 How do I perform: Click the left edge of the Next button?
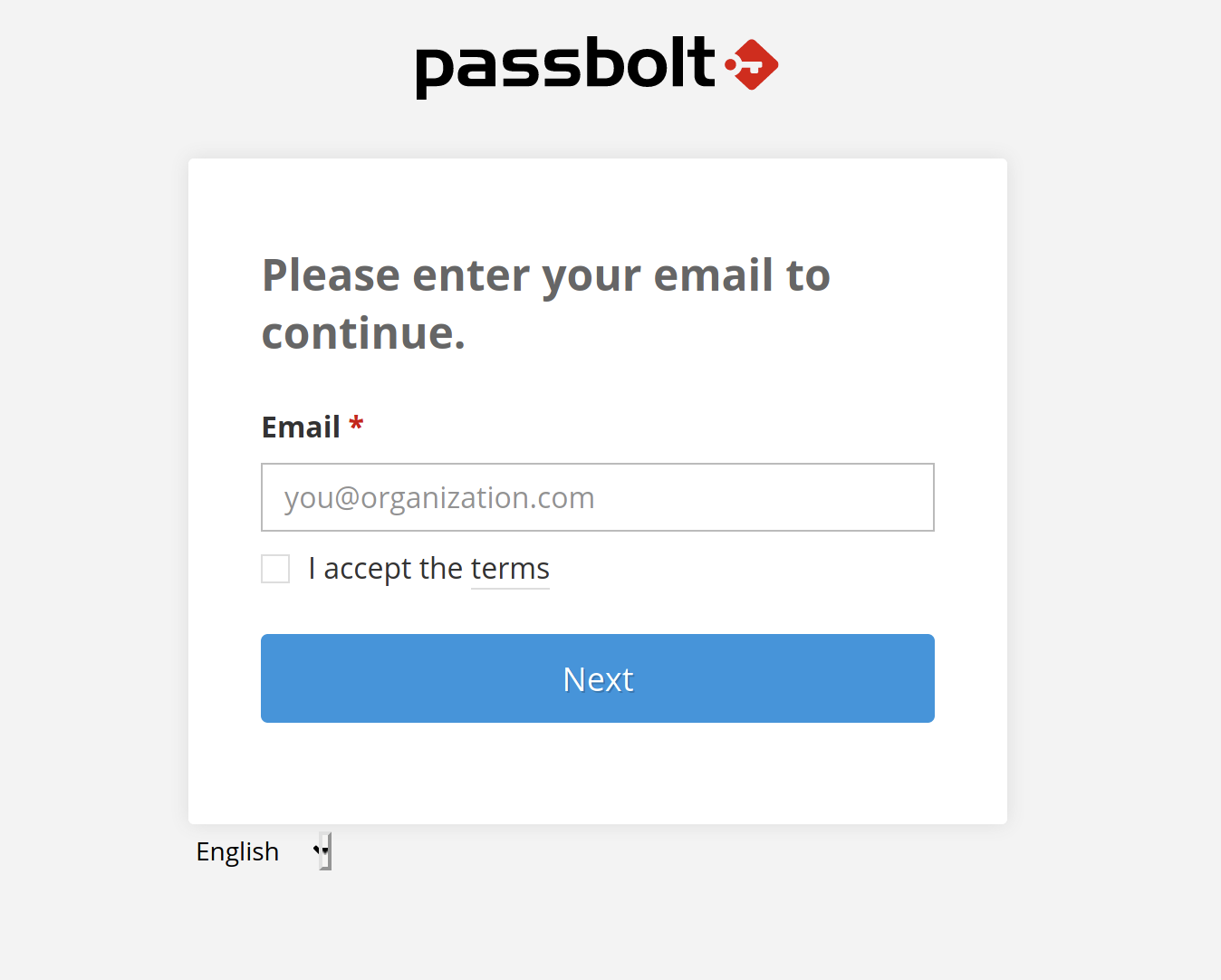point(272,678)
